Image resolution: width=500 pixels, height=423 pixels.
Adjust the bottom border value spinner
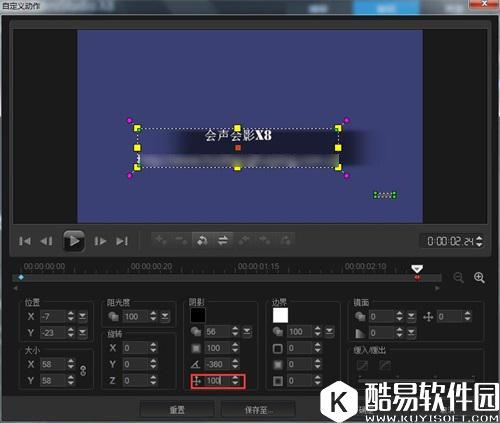pos(318,380)
